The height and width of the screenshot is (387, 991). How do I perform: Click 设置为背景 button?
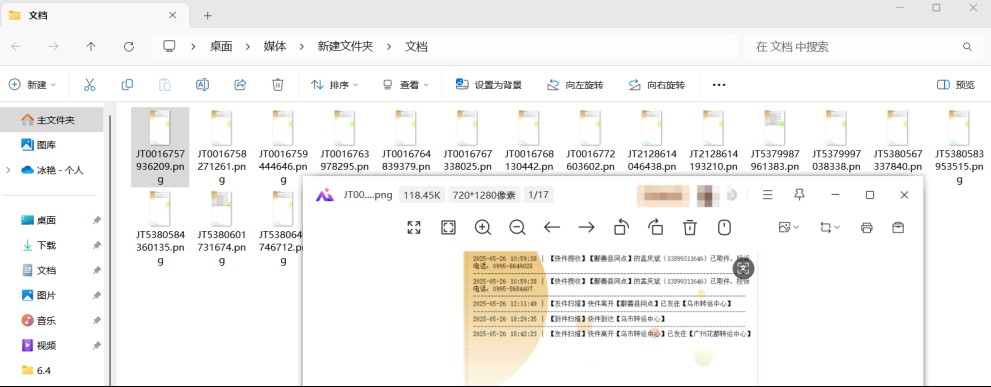[489, 84]
